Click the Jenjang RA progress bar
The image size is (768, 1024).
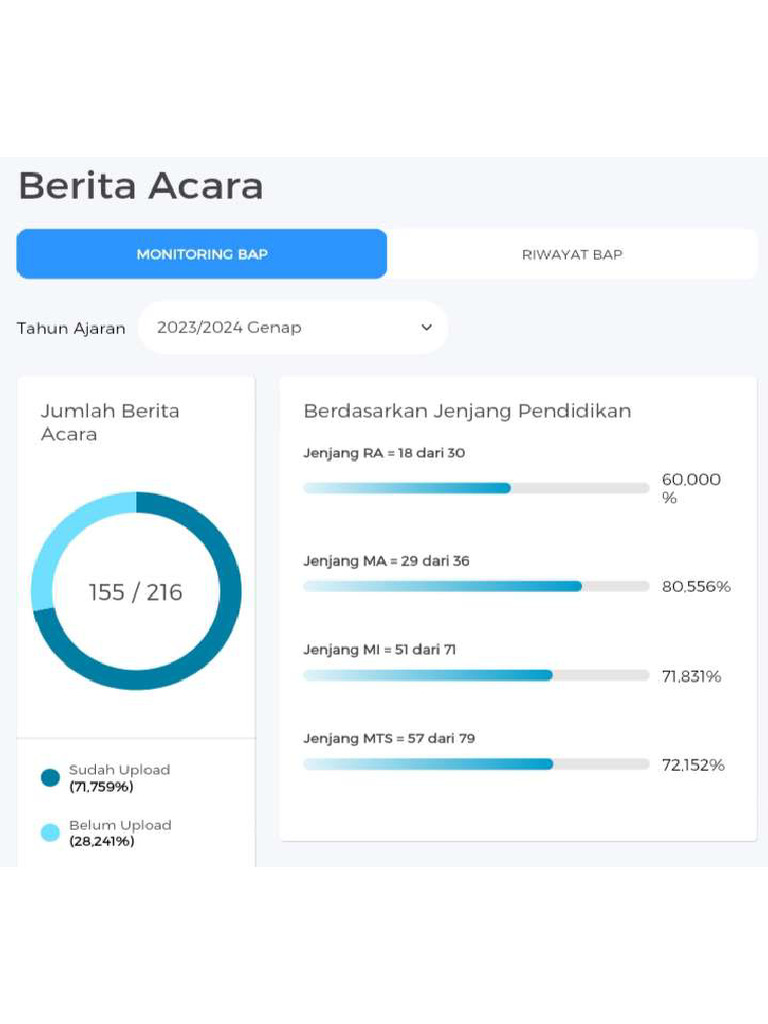click(476, 488)
